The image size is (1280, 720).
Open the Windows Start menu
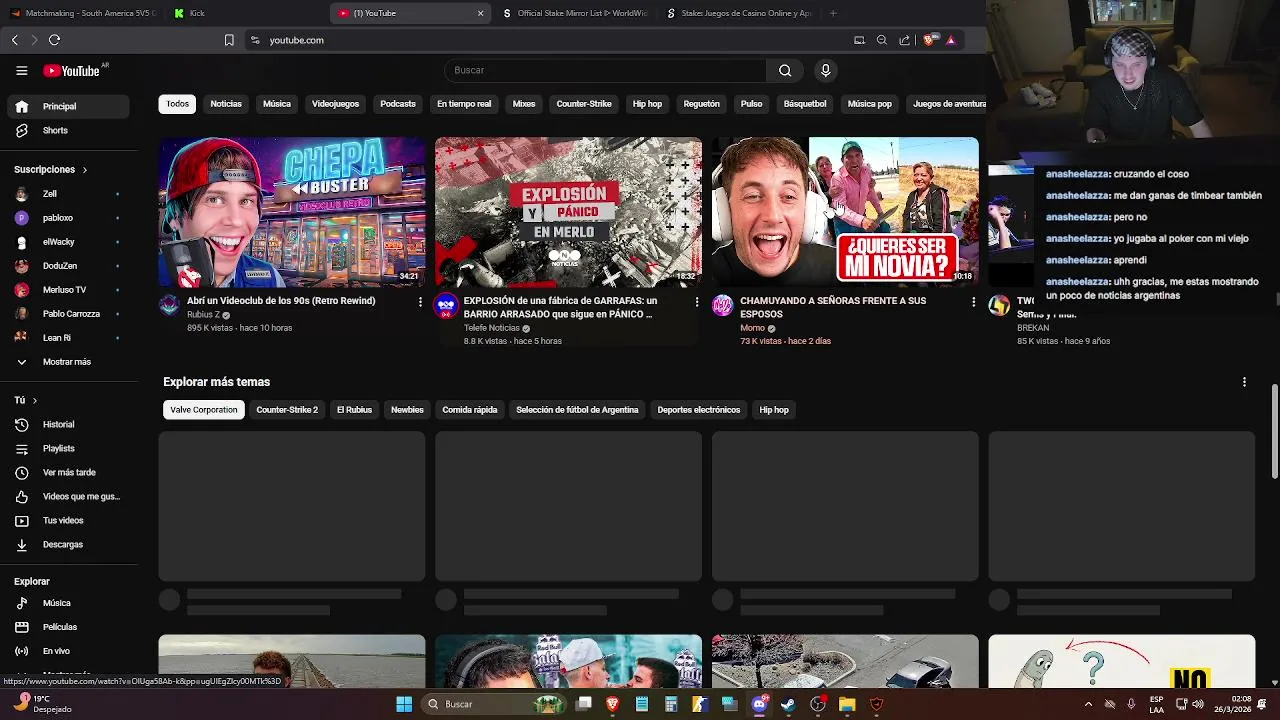point(404,704)
